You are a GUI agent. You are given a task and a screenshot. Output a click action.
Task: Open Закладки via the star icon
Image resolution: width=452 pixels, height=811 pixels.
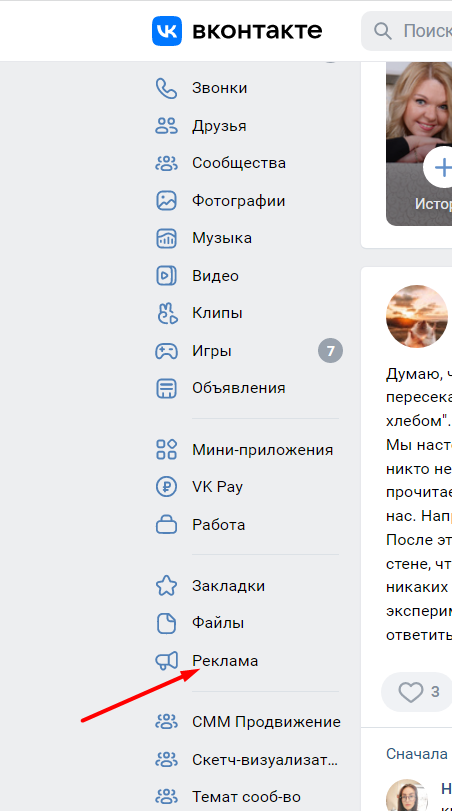tap(167, 586)
